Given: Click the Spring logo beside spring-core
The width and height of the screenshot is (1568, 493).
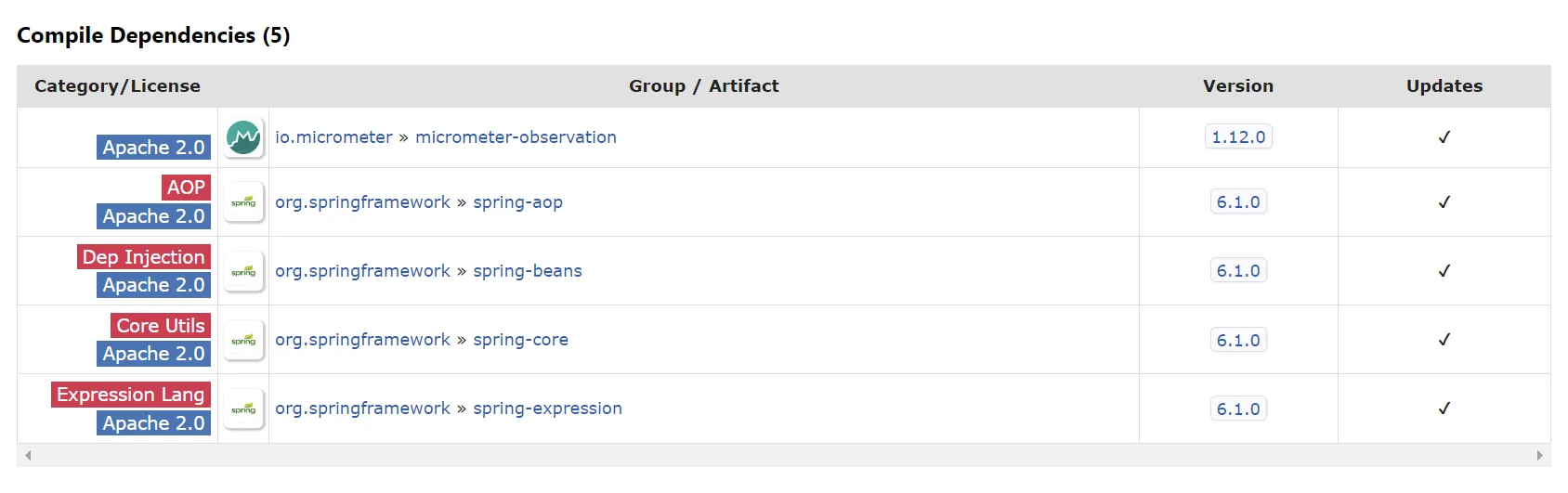Looking at the screenshot, I should tap(243, 340).
